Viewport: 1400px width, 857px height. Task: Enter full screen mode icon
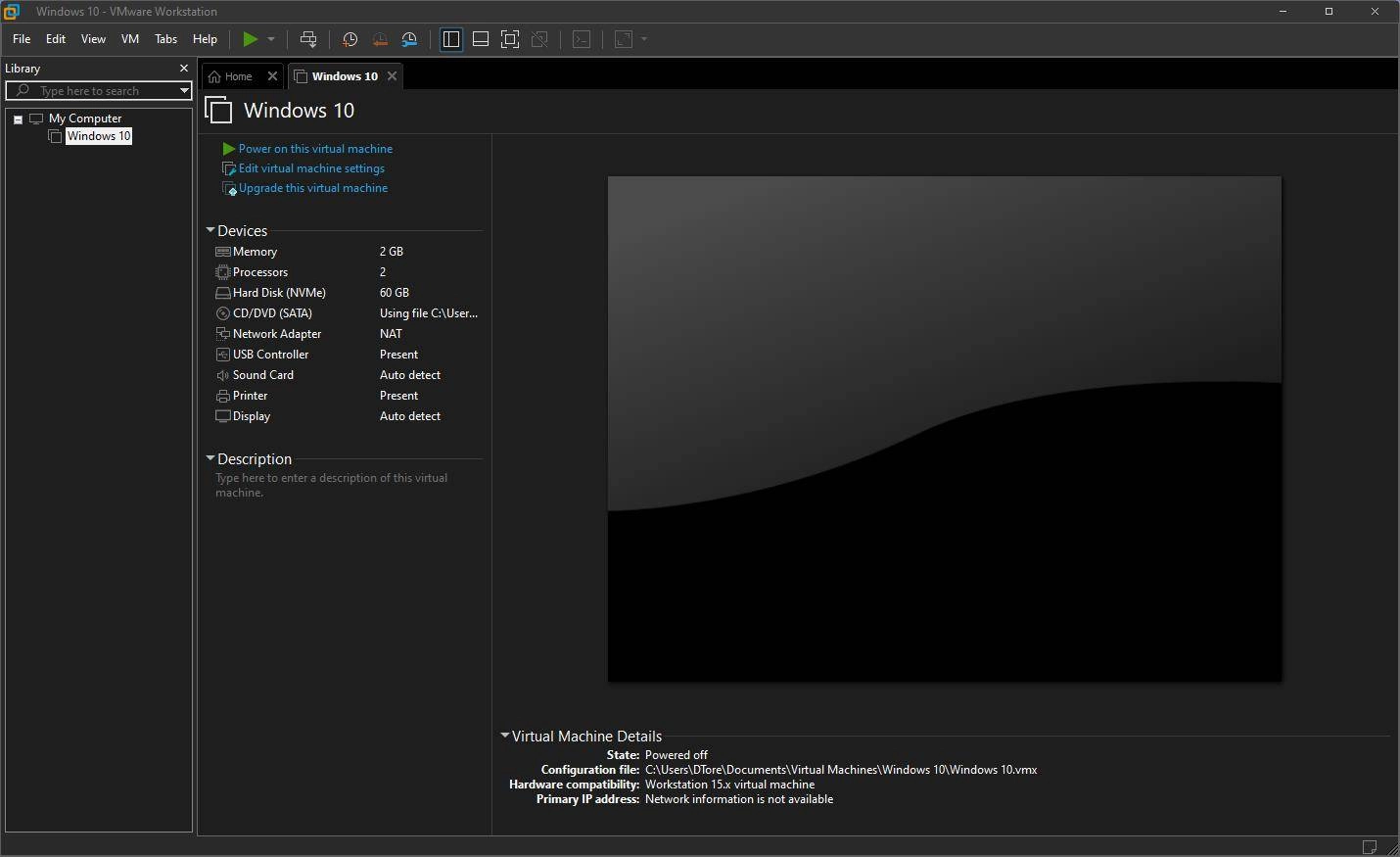tap(510, 39)
